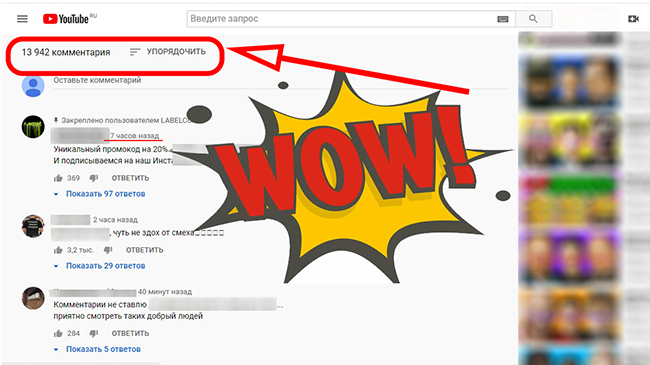
Task: Click the magnifier search button
Action: (534, 19)
